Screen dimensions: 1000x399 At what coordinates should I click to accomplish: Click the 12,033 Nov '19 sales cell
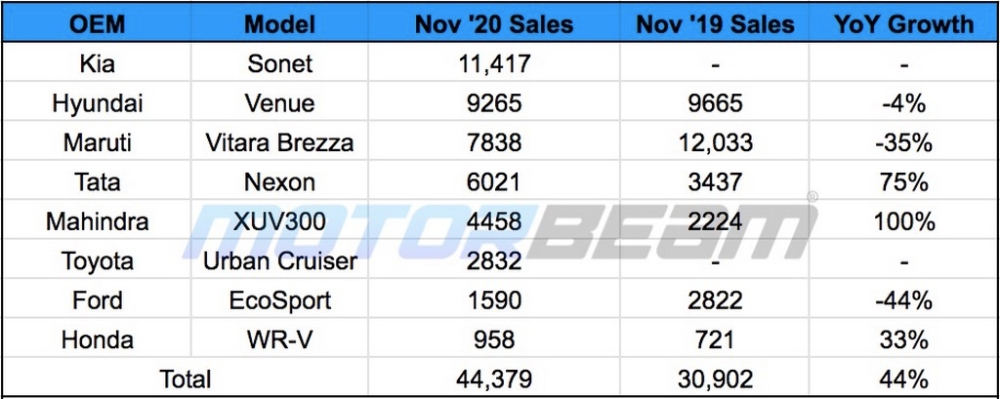pos(715,142)
